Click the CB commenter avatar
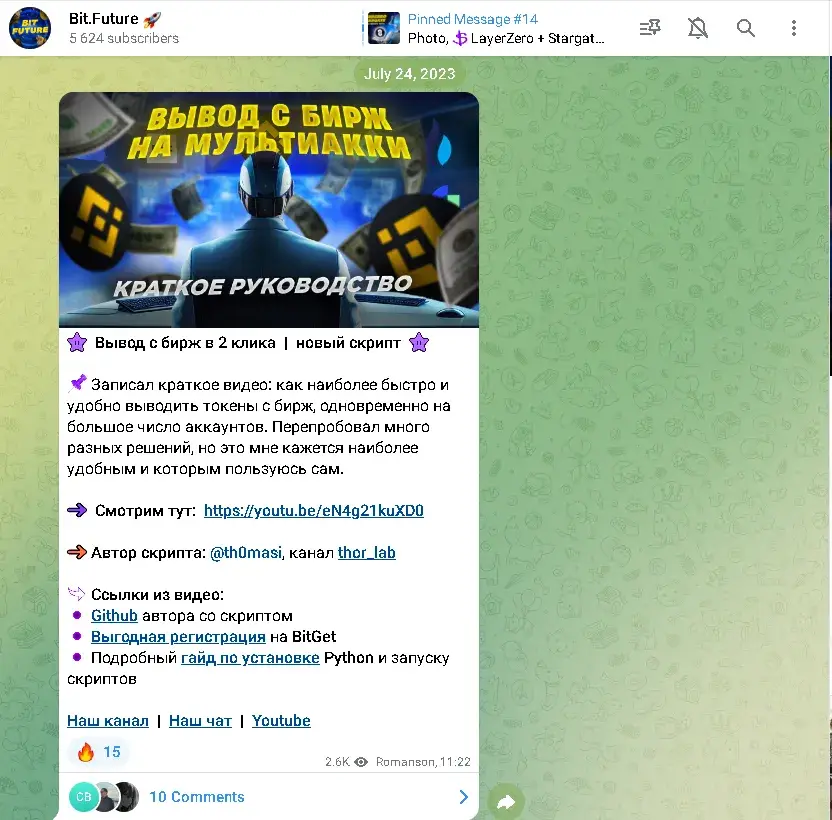832x820 pixels. [x=83, y=797]
